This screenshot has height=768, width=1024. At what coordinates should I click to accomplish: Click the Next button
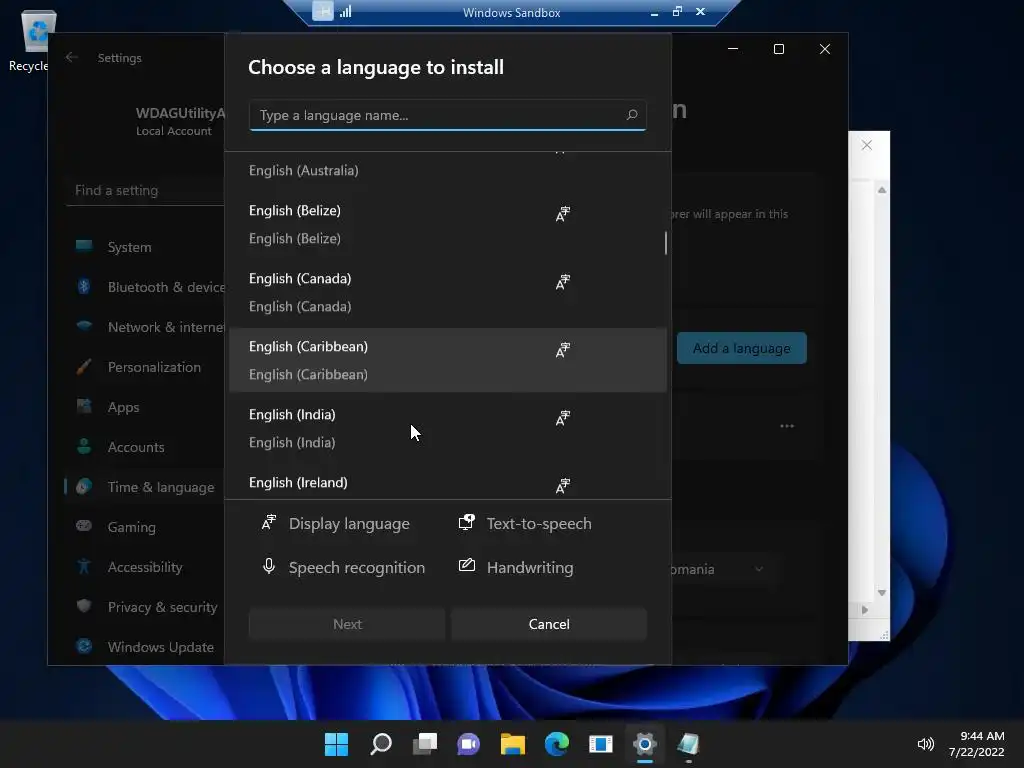347,624
